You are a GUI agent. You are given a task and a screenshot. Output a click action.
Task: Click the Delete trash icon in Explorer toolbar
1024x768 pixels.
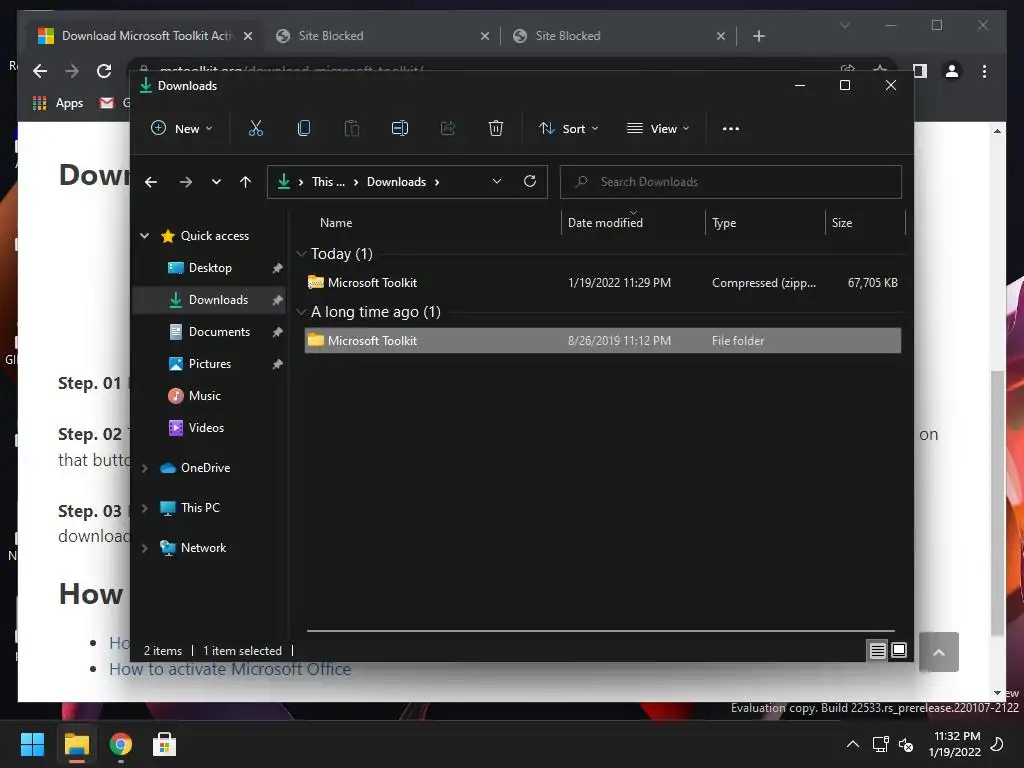coord(496,128)
